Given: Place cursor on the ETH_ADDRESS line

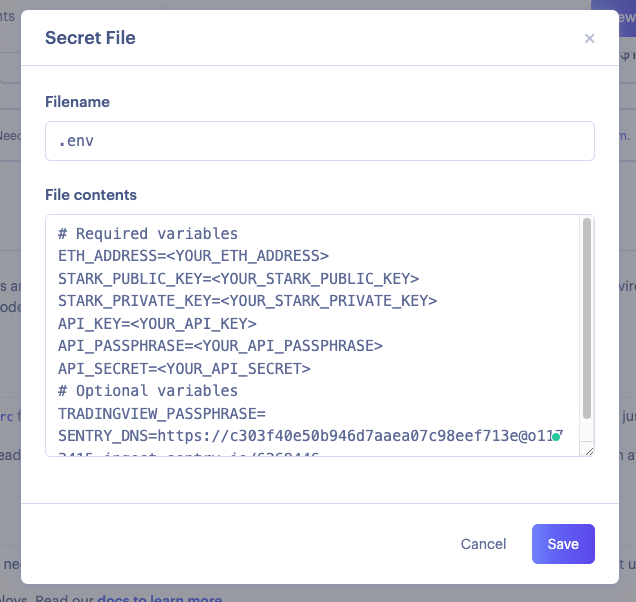Looking at the screenshot, I should tap(193, 256).
